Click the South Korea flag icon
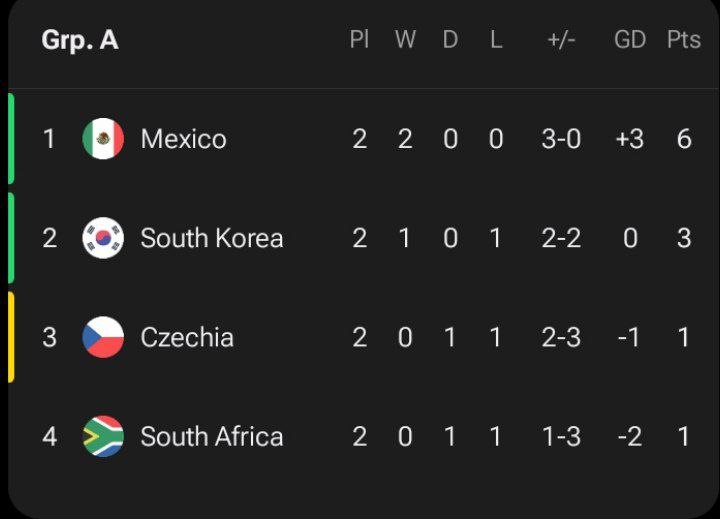 [103, 238]
